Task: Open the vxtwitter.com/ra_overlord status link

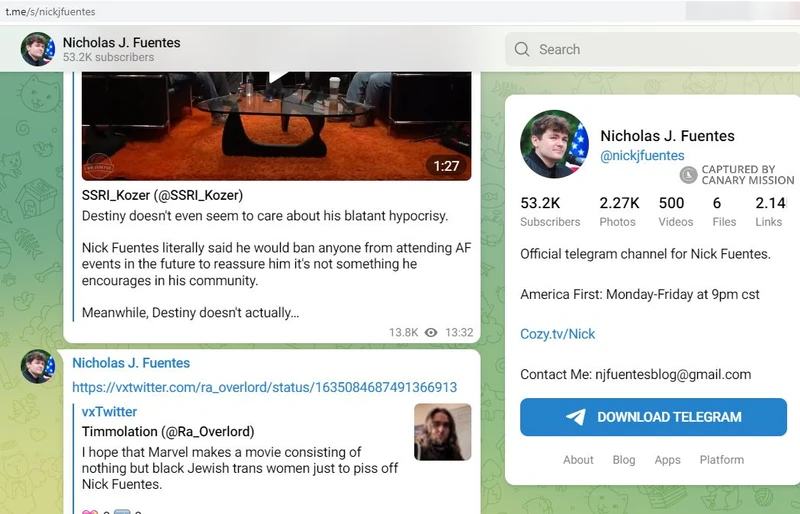Action: (x=264, y=387)
